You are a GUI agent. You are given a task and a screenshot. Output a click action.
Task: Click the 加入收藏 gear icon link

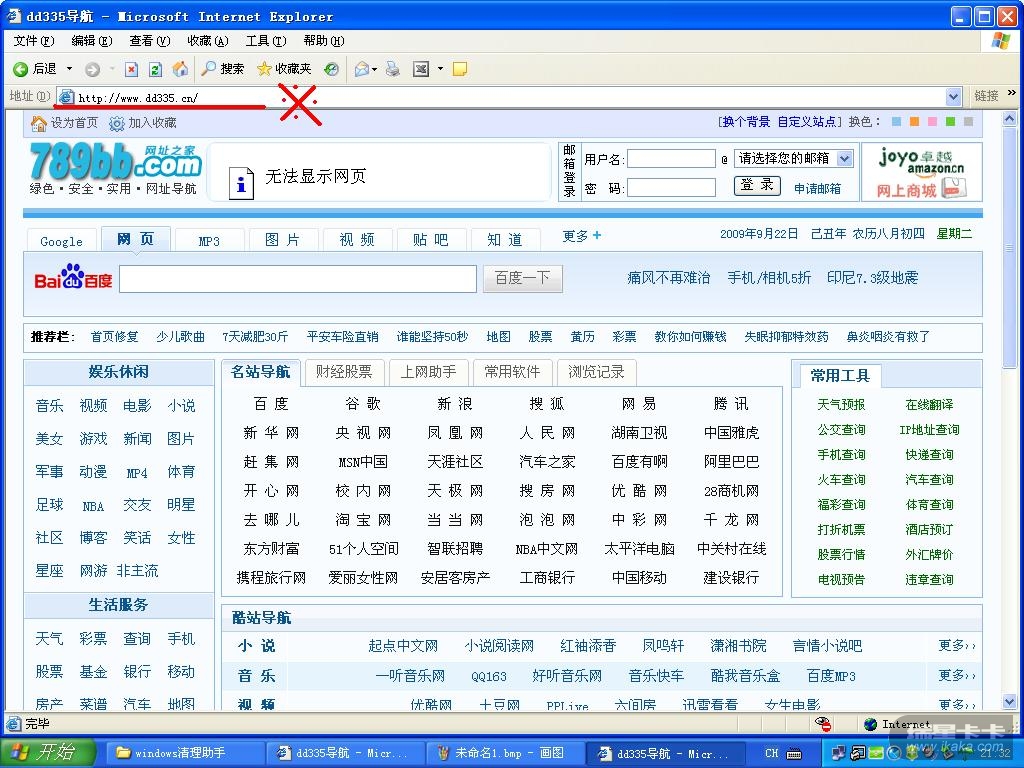(x=142, y=123)
